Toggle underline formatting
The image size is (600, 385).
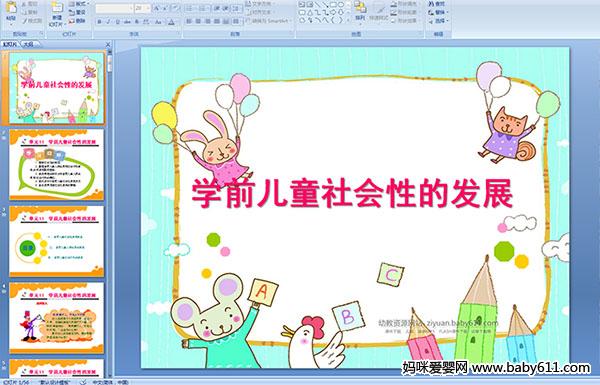pyautogui.click(x=118, y=22)
